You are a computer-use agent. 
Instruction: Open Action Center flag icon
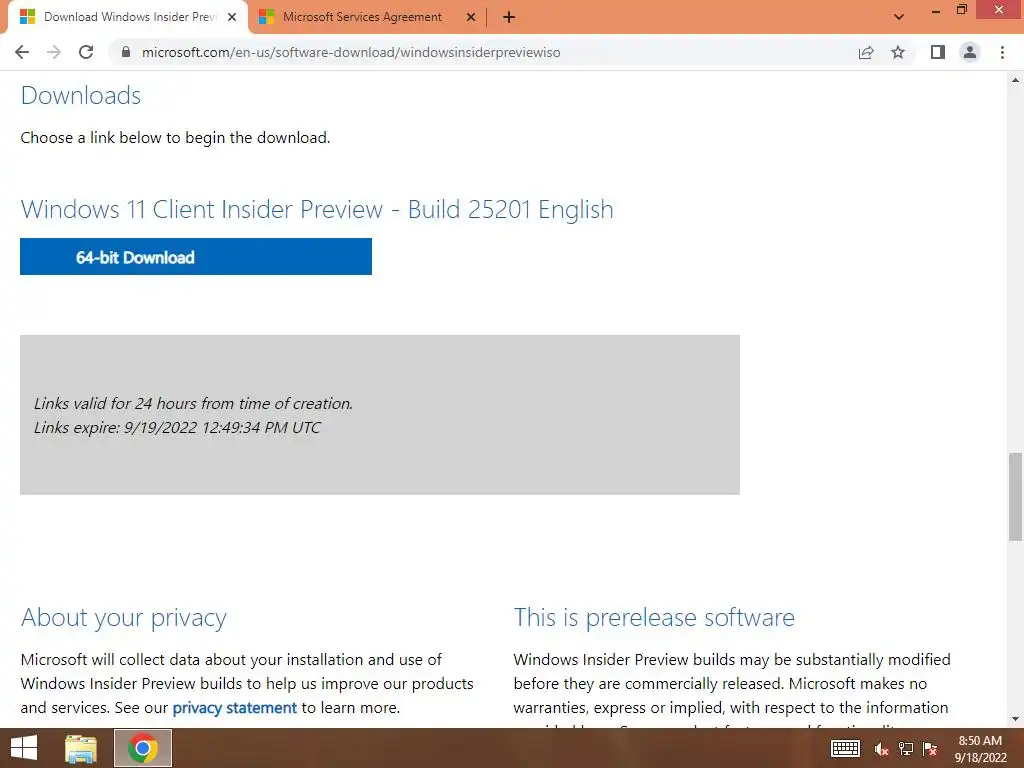point(930,749)
